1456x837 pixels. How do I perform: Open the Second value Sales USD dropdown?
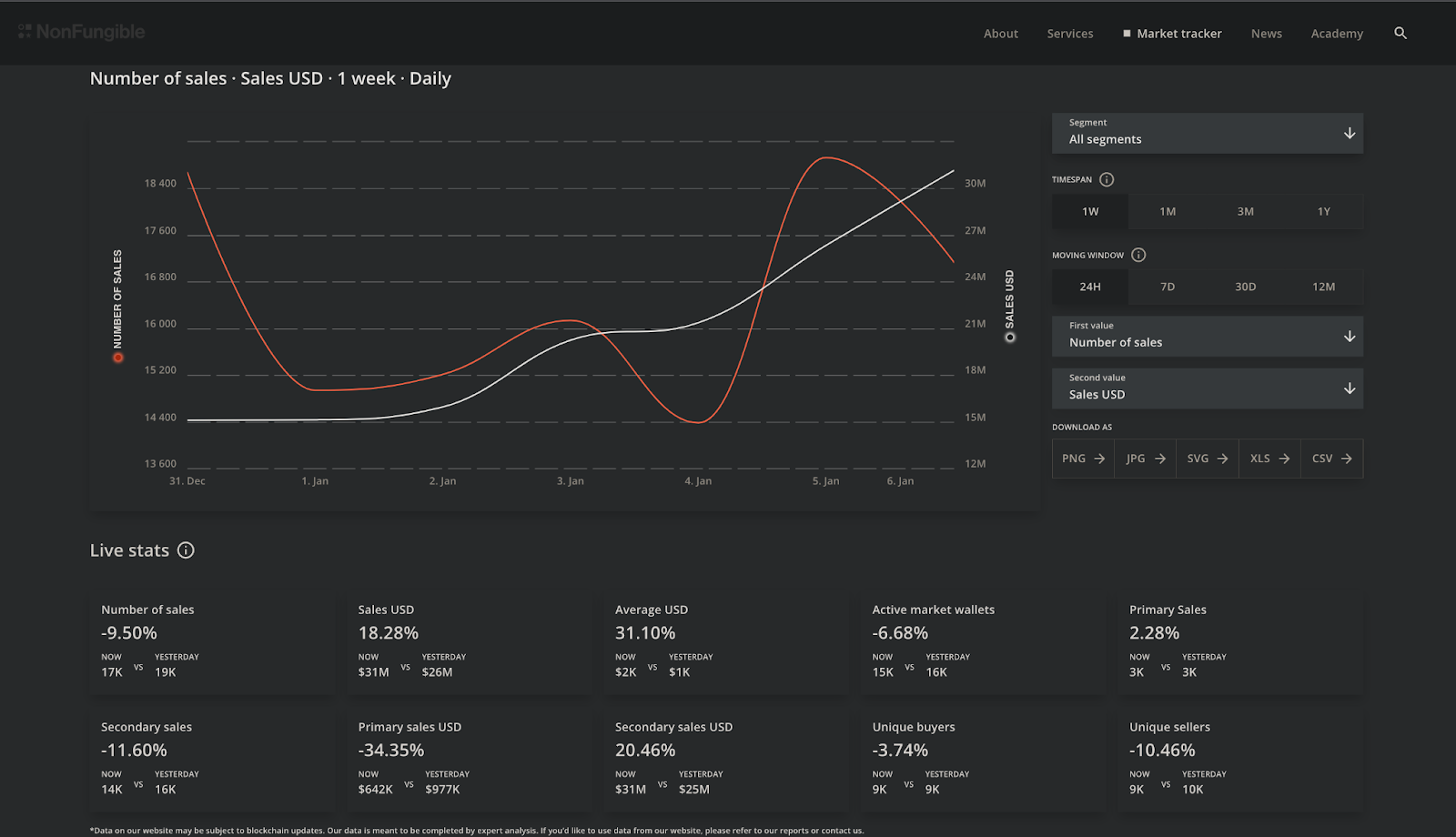[x=1208, y=388]
